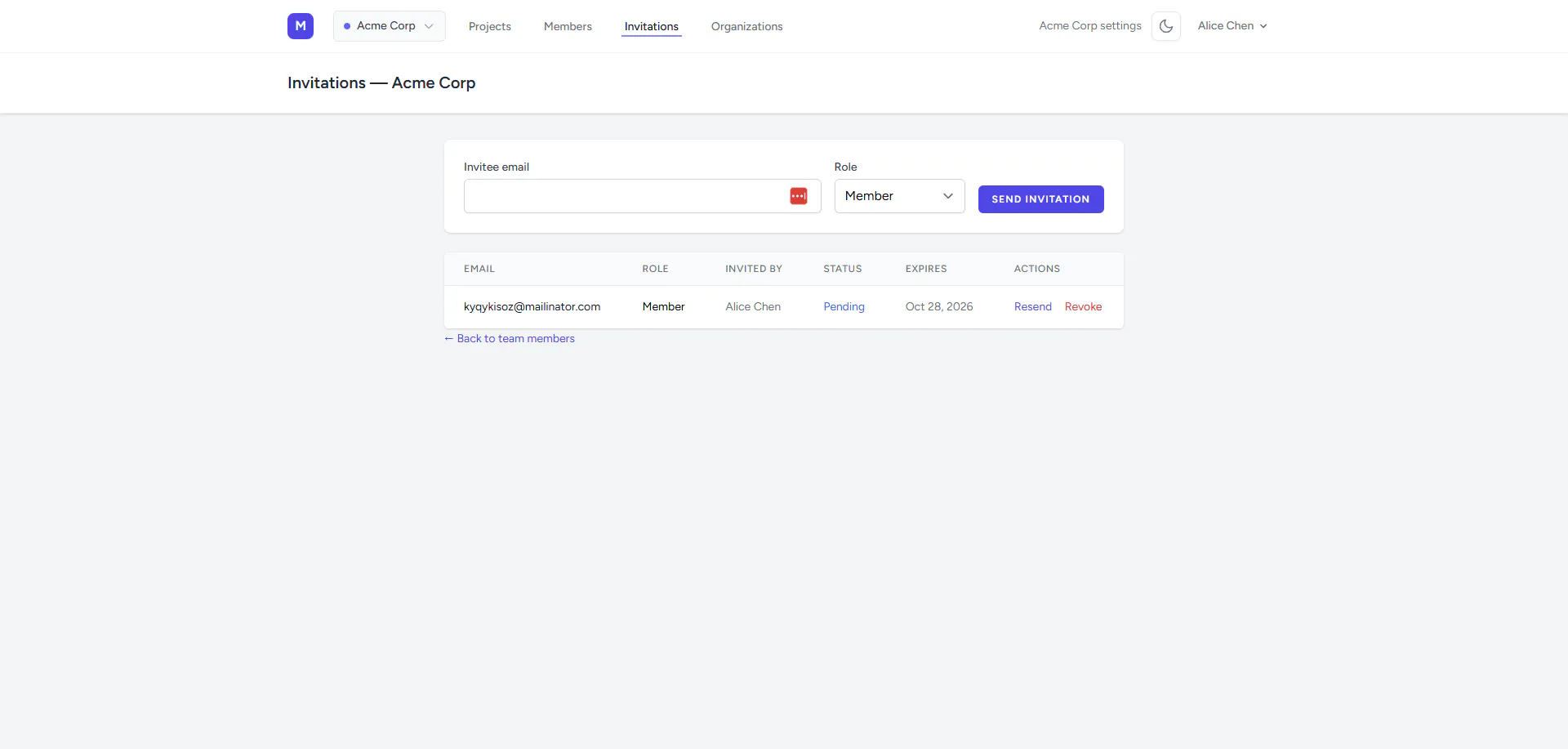Screen dimensions: 1568x749
Task: Select the Invitations tab
Action: 652,26
